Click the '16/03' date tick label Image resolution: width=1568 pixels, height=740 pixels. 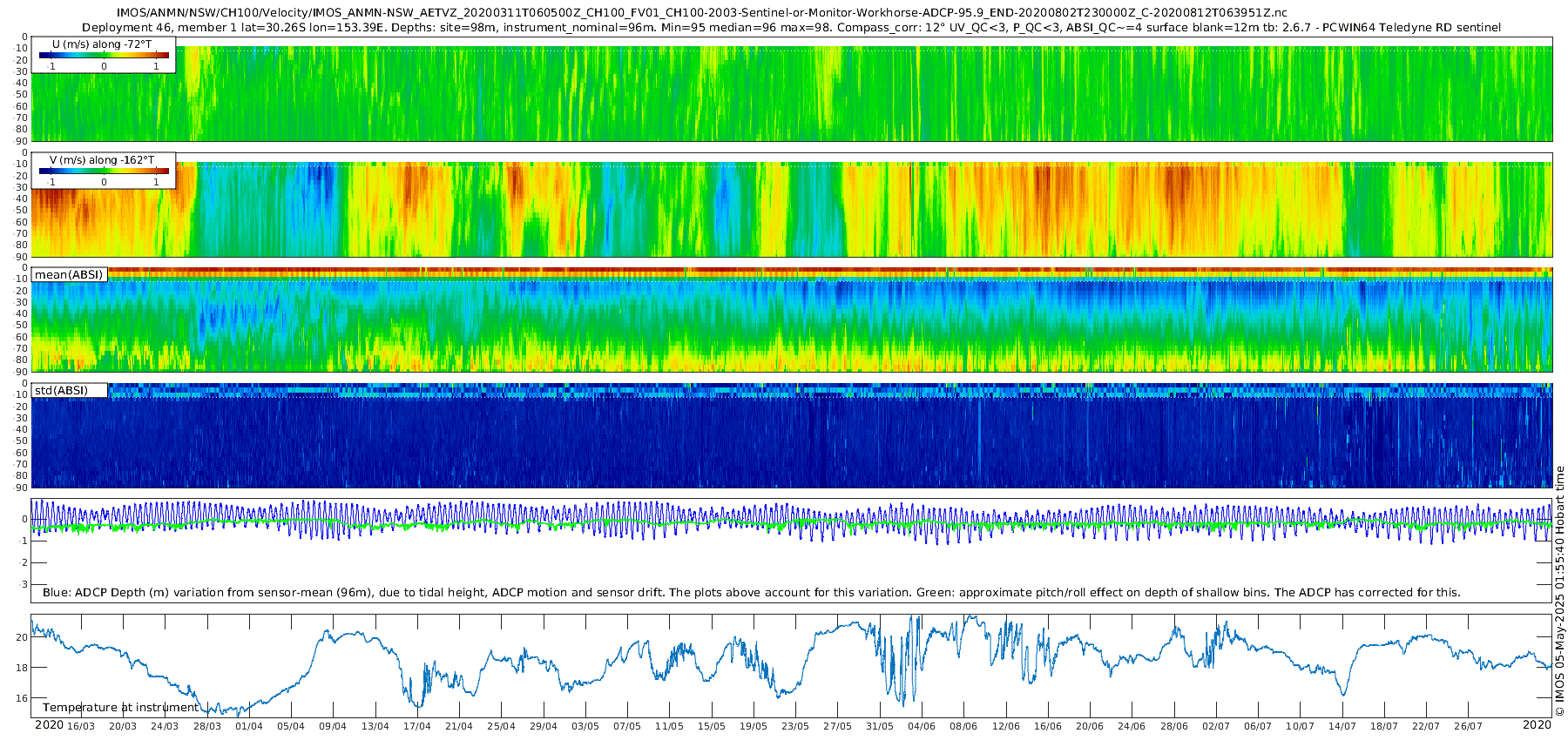pyautogui.click(x=81, y=726)
